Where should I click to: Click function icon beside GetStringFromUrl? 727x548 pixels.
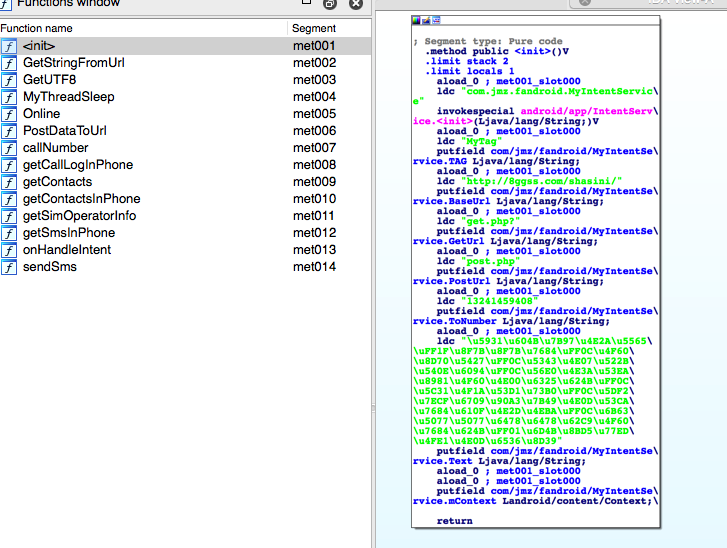coord(9,63)
